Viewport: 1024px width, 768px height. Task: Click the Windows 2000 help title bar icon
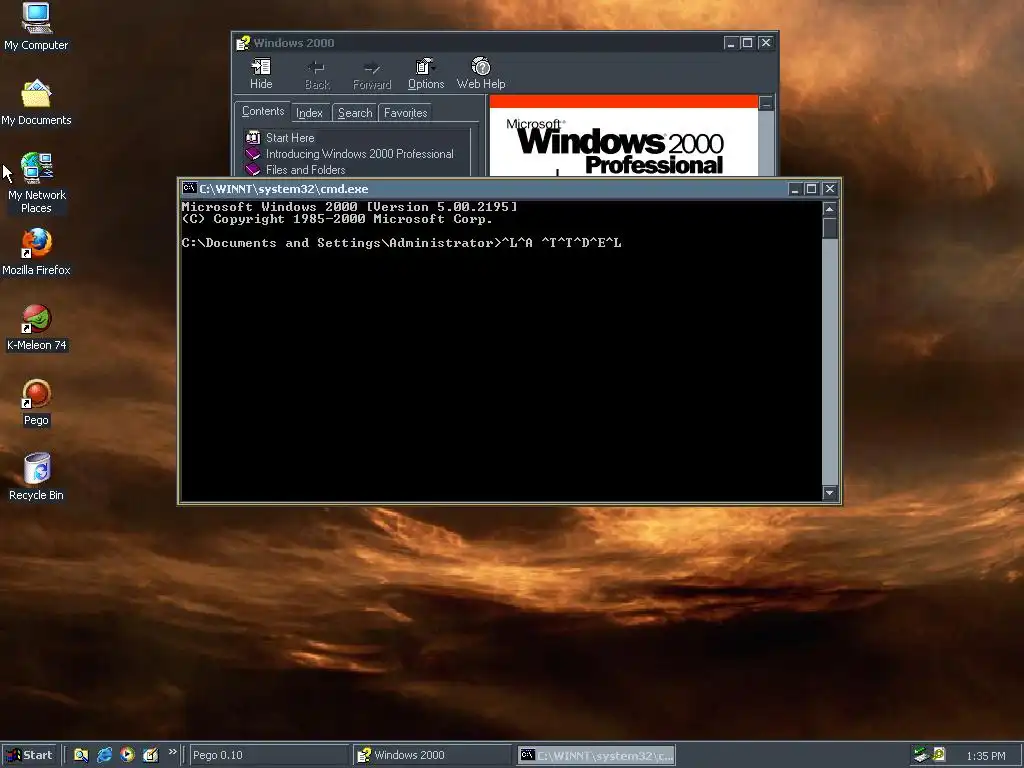tap(243, 43)
